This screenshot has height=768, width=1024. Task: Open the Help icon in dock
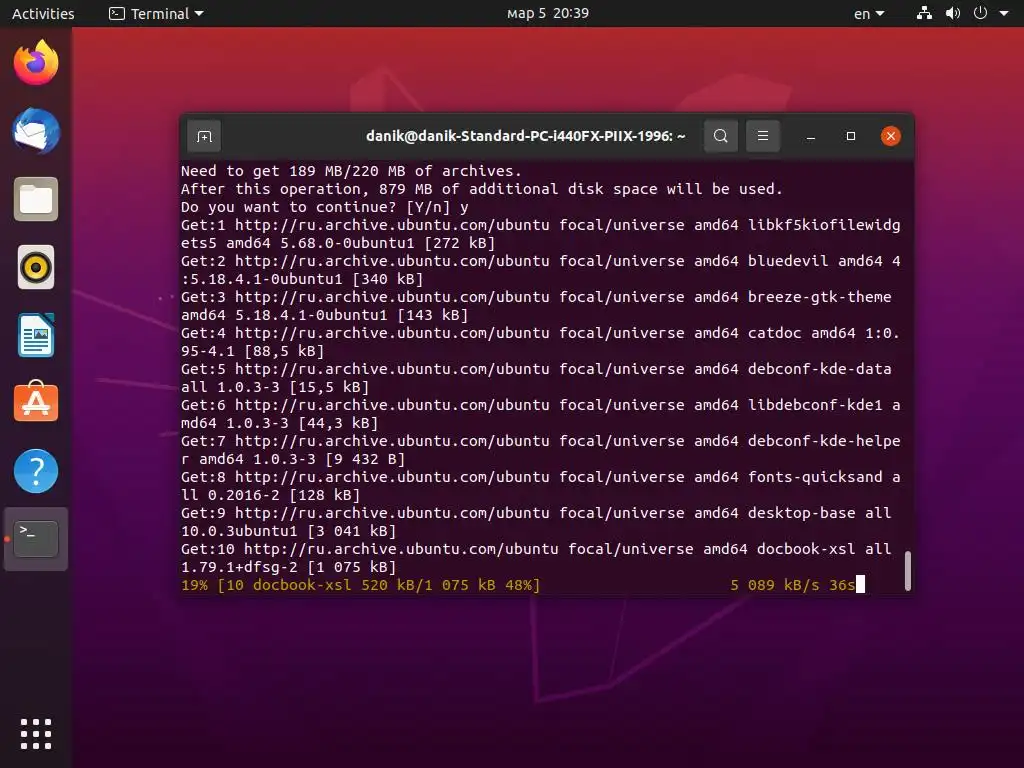click(x=36, y=471)
